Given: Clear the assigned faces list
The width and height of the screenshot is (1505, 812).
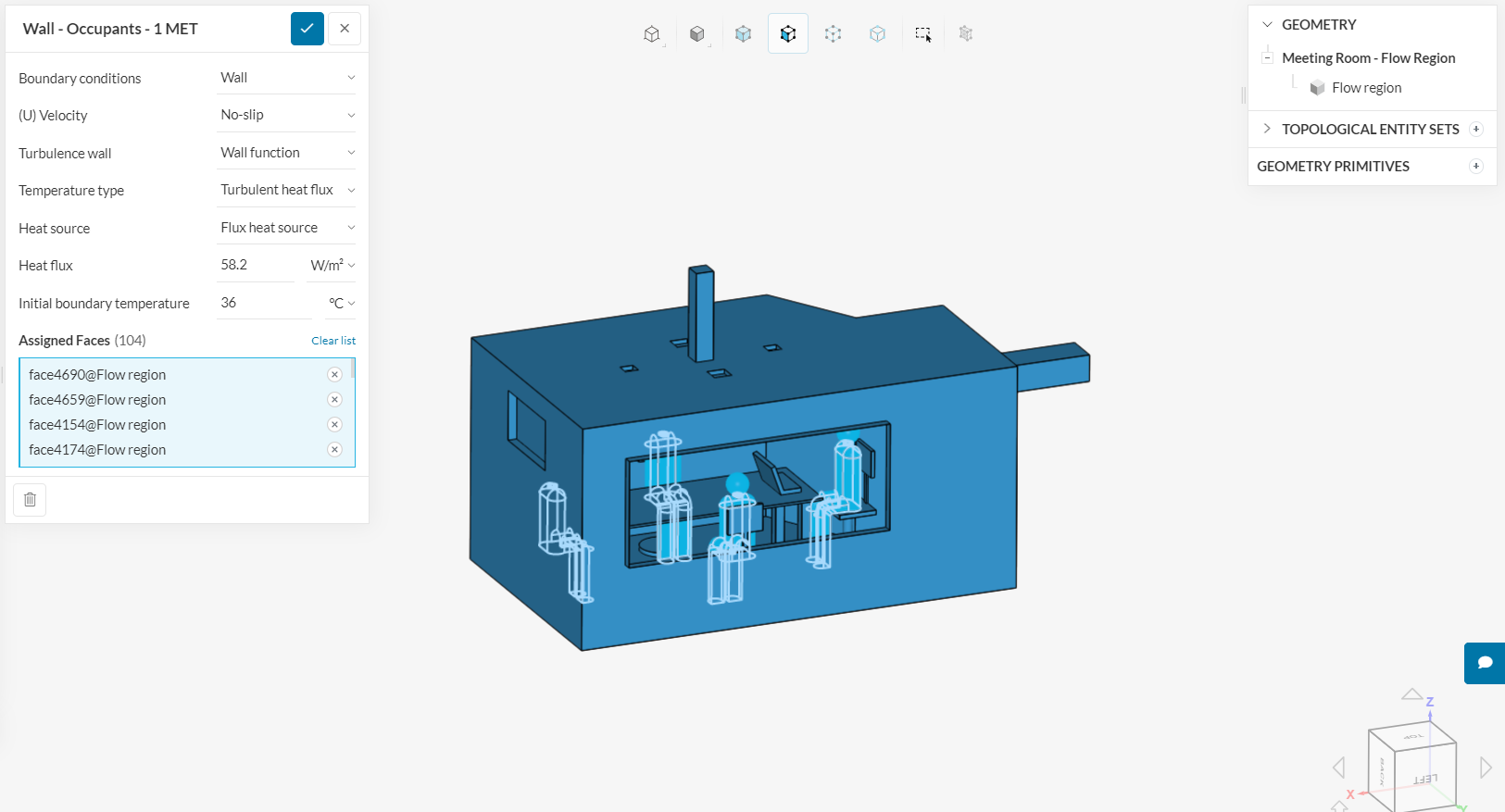Looking at the screenshot, I should (333, 341).
